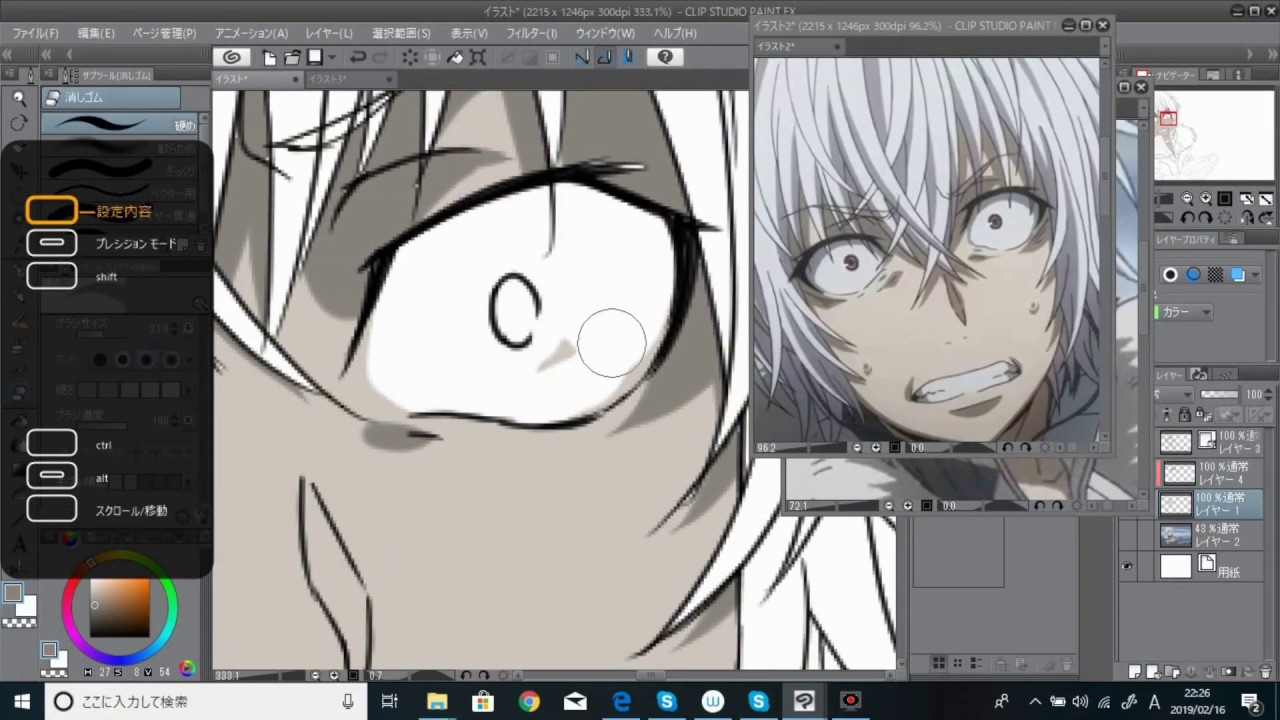Select the 消しゴム sub tool group

tap(111, 97)
